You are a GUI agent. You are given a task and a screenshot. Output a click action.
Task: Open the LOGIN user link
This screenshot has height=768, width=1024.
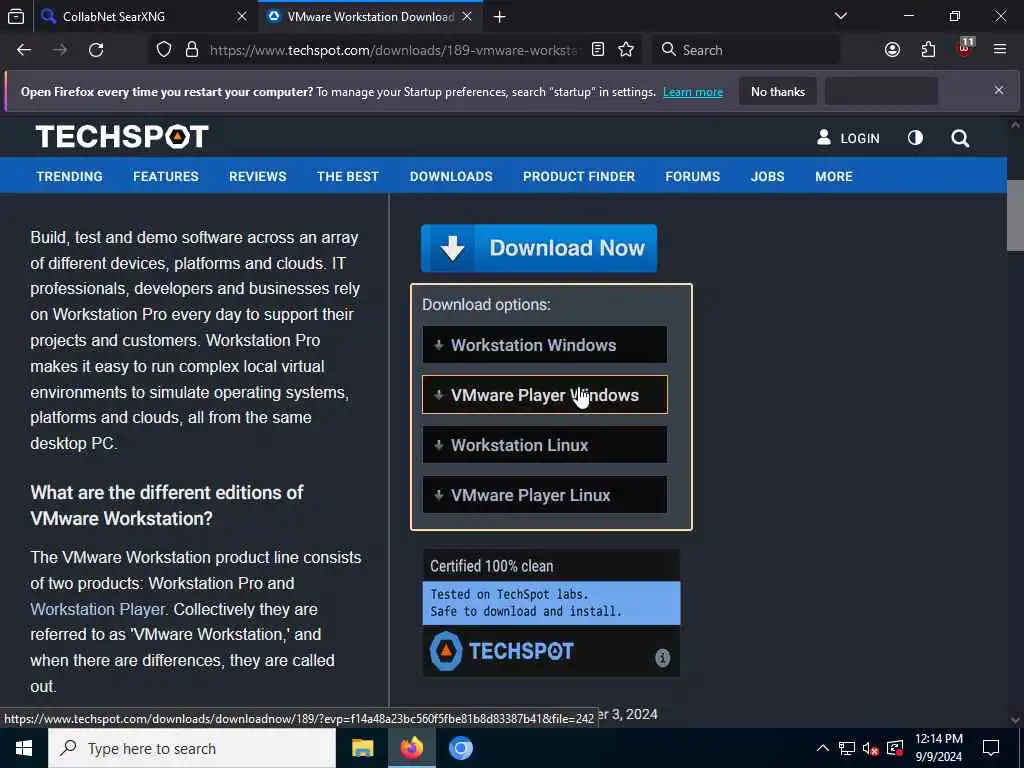[848, 138]
